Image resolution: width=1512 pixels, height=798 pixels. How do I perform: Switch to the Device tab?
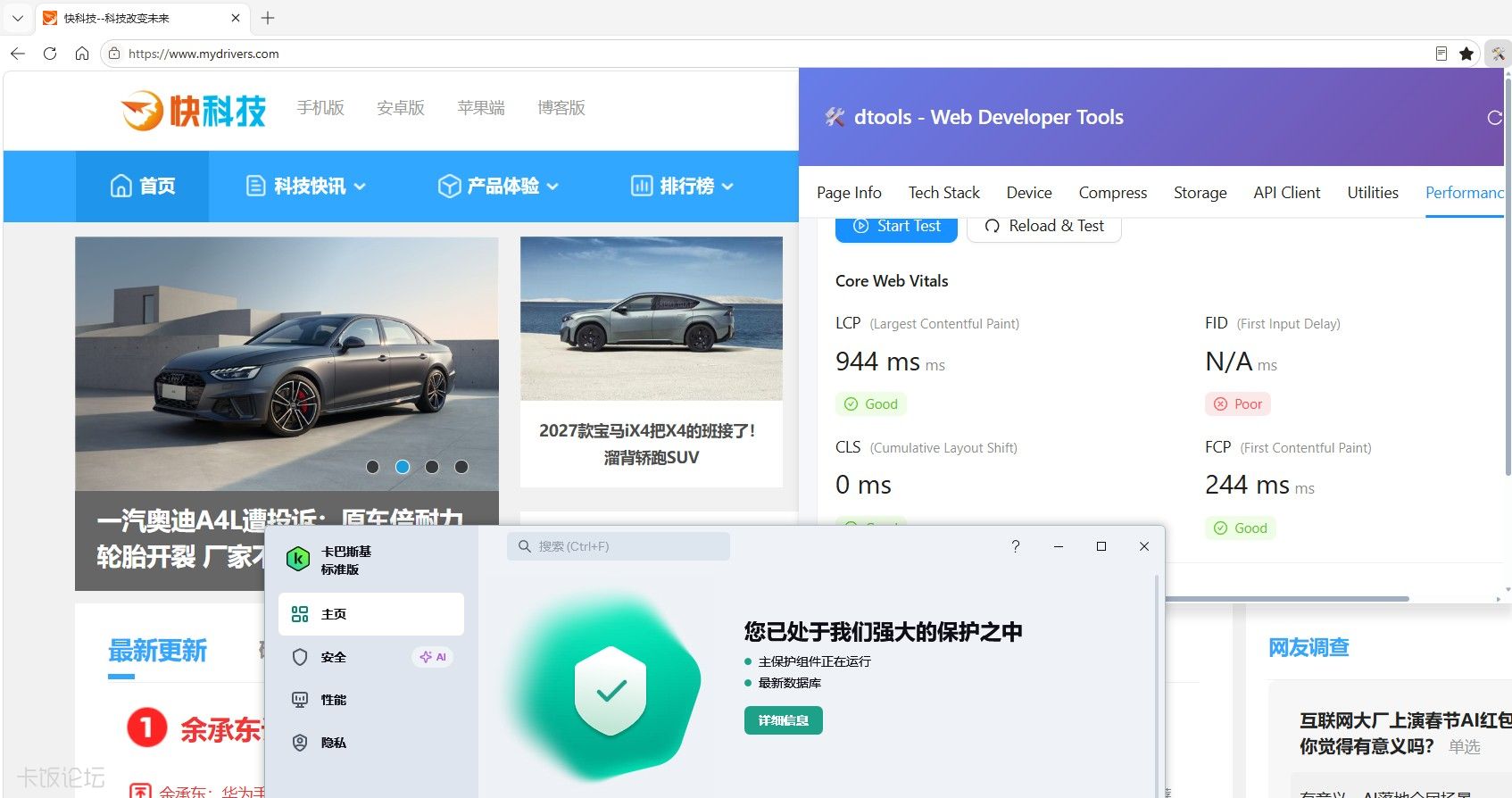(1029, 193)
